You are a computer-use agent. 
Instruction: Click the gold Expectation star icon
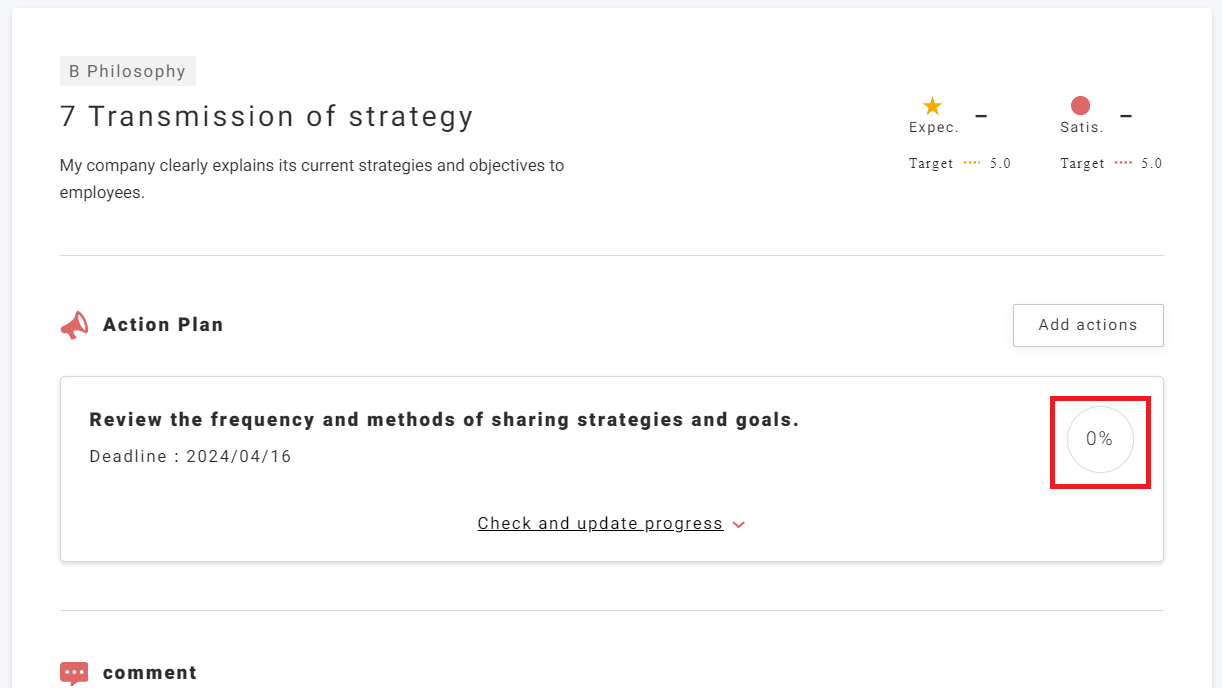[x=932, y=106]
